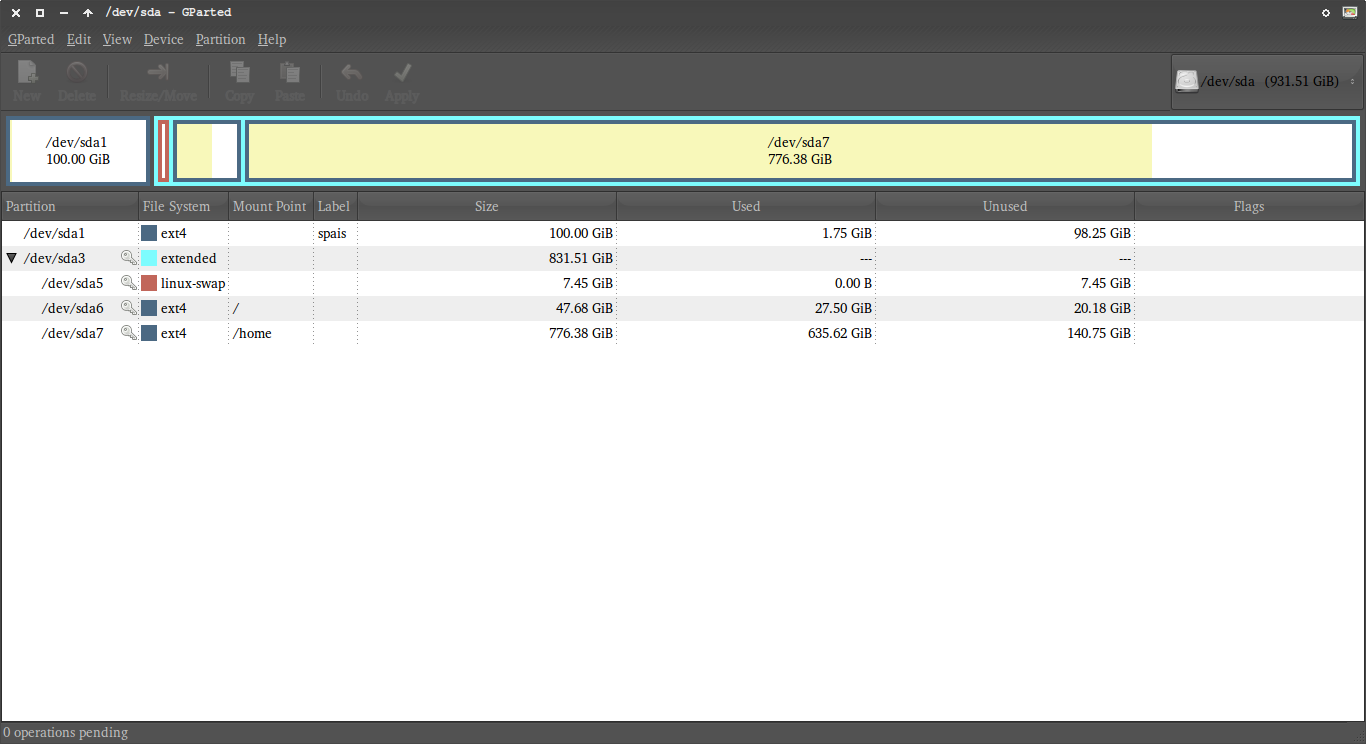
Task: Click the Delete partition toolbar icon
Action: [x=77, y=72]
